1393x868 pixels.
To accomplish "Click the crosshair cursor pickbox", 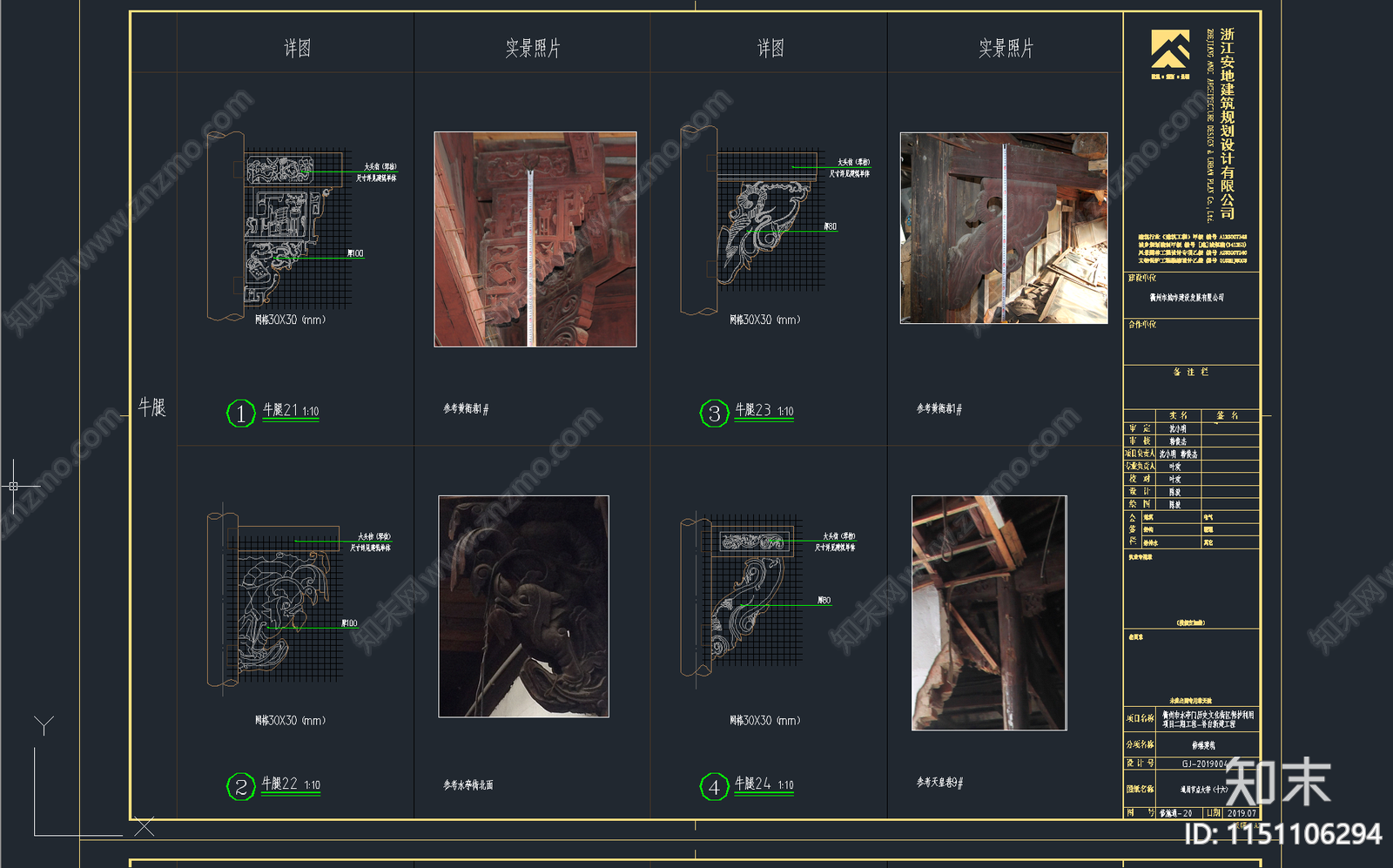I will pyautogui.click(x=13, y=486).
